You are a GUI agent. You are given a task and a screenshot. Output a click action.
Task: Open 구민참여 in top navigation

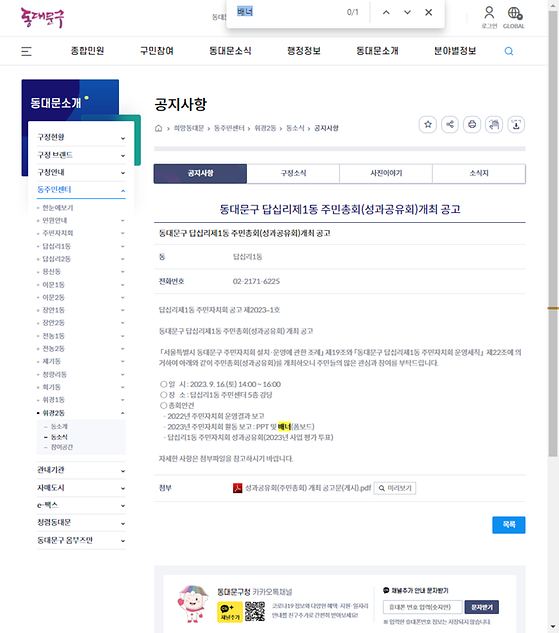tap(157, 51)
